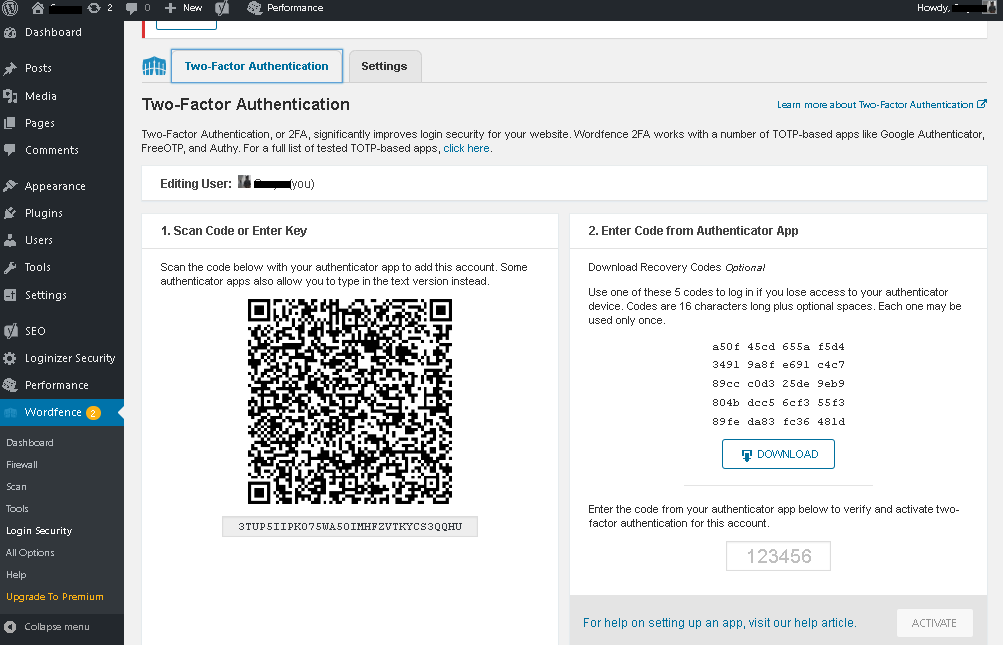Click the Wordfence notification badge 2
This screenshot has height=645, width=1003.
tap(93, 413)
